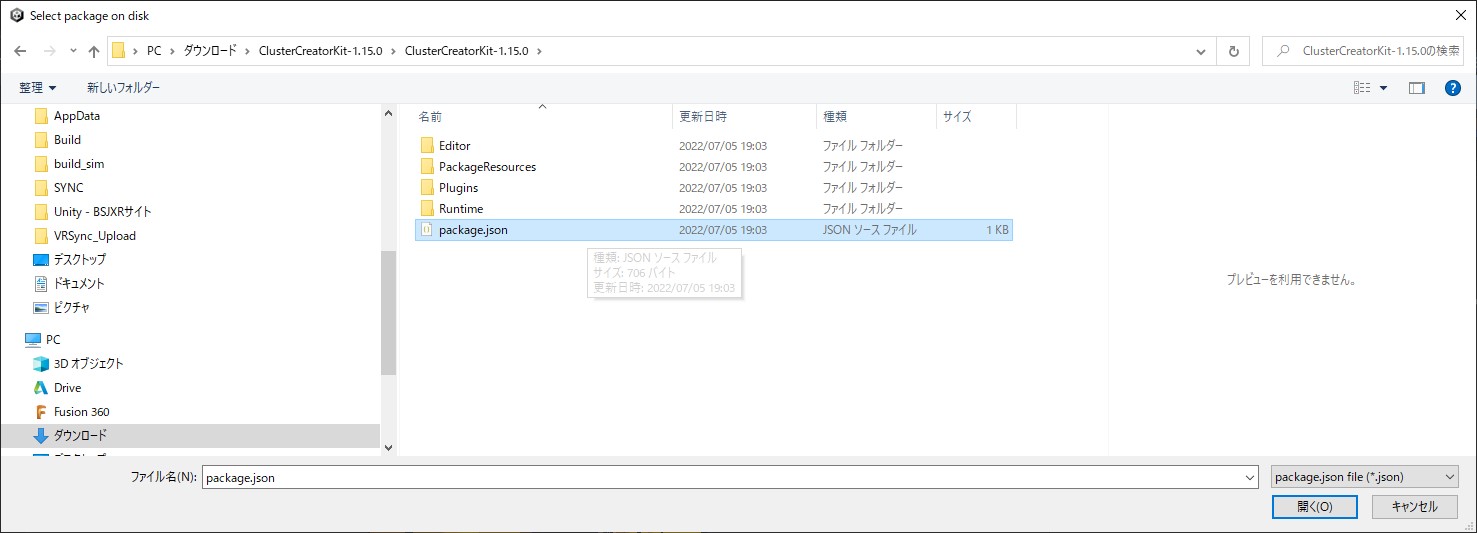Toggle the preview pane icon
1477x533 pixels.
click(x=1416, y=88)
